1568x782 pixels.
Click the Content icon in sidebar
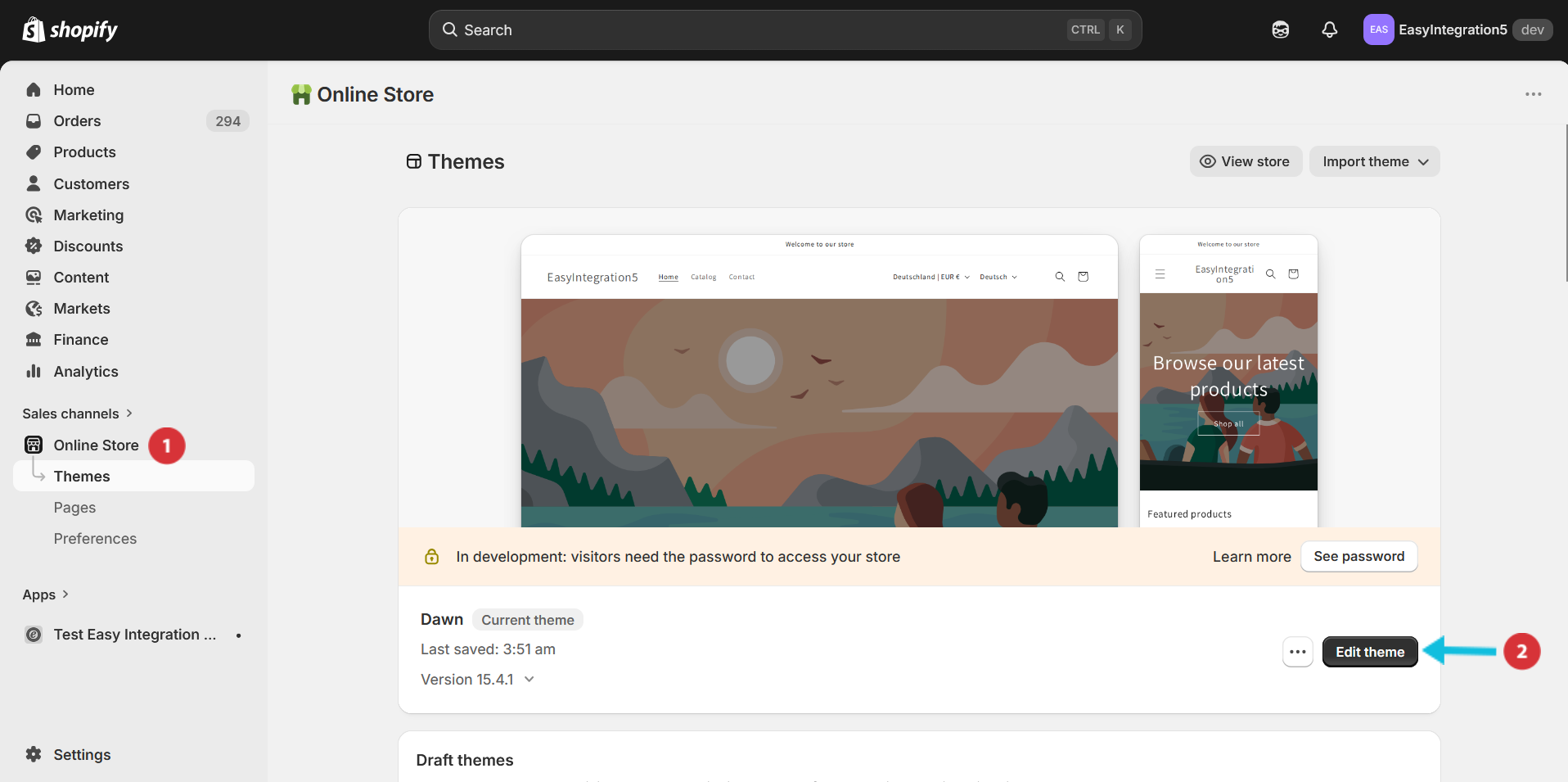(x=34, y=278)
